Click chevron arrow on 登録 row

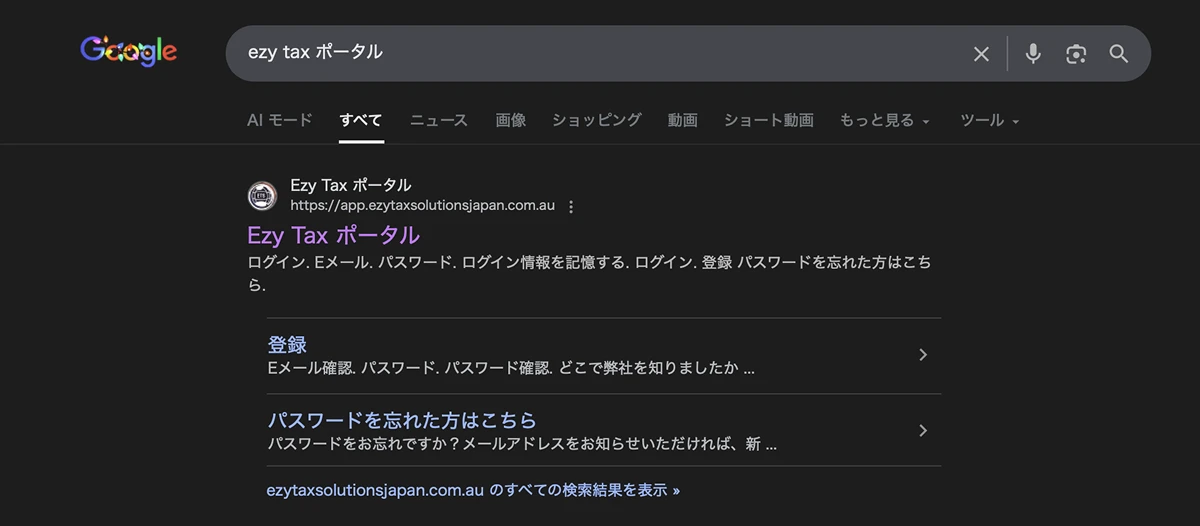922,355
